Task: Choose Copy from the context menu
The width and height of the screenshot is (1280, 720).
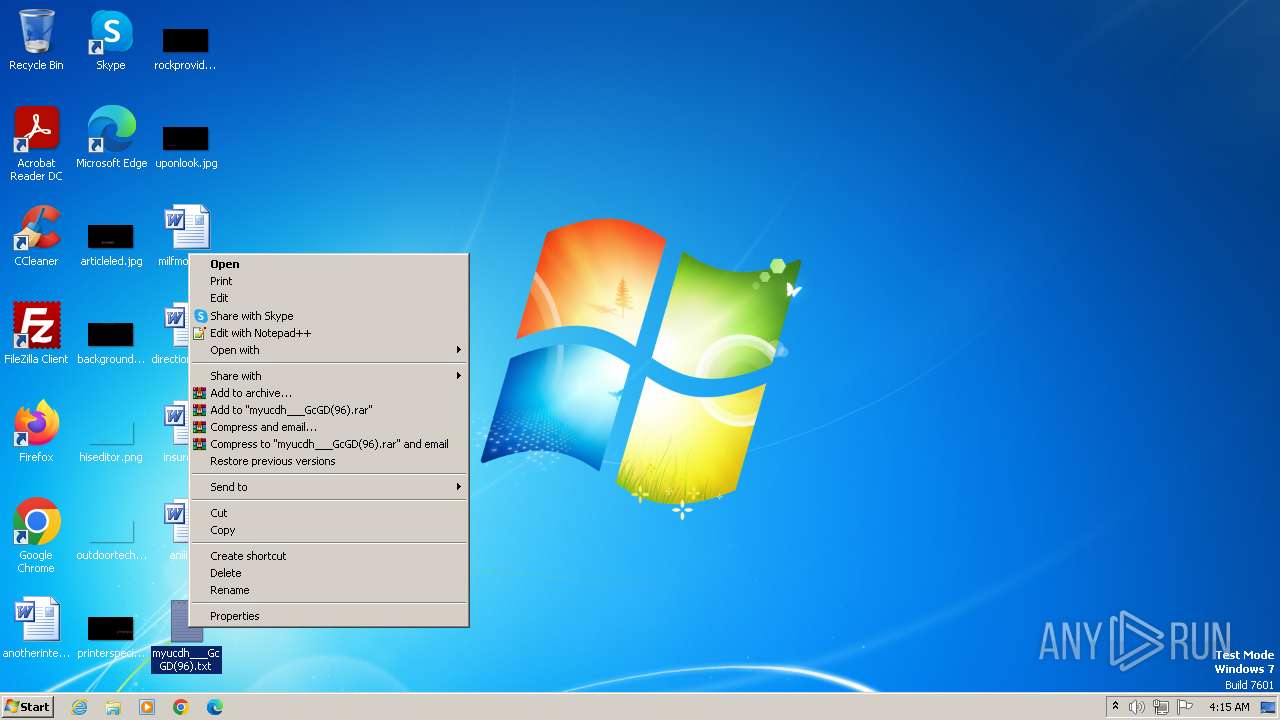Action: point(329,530)
